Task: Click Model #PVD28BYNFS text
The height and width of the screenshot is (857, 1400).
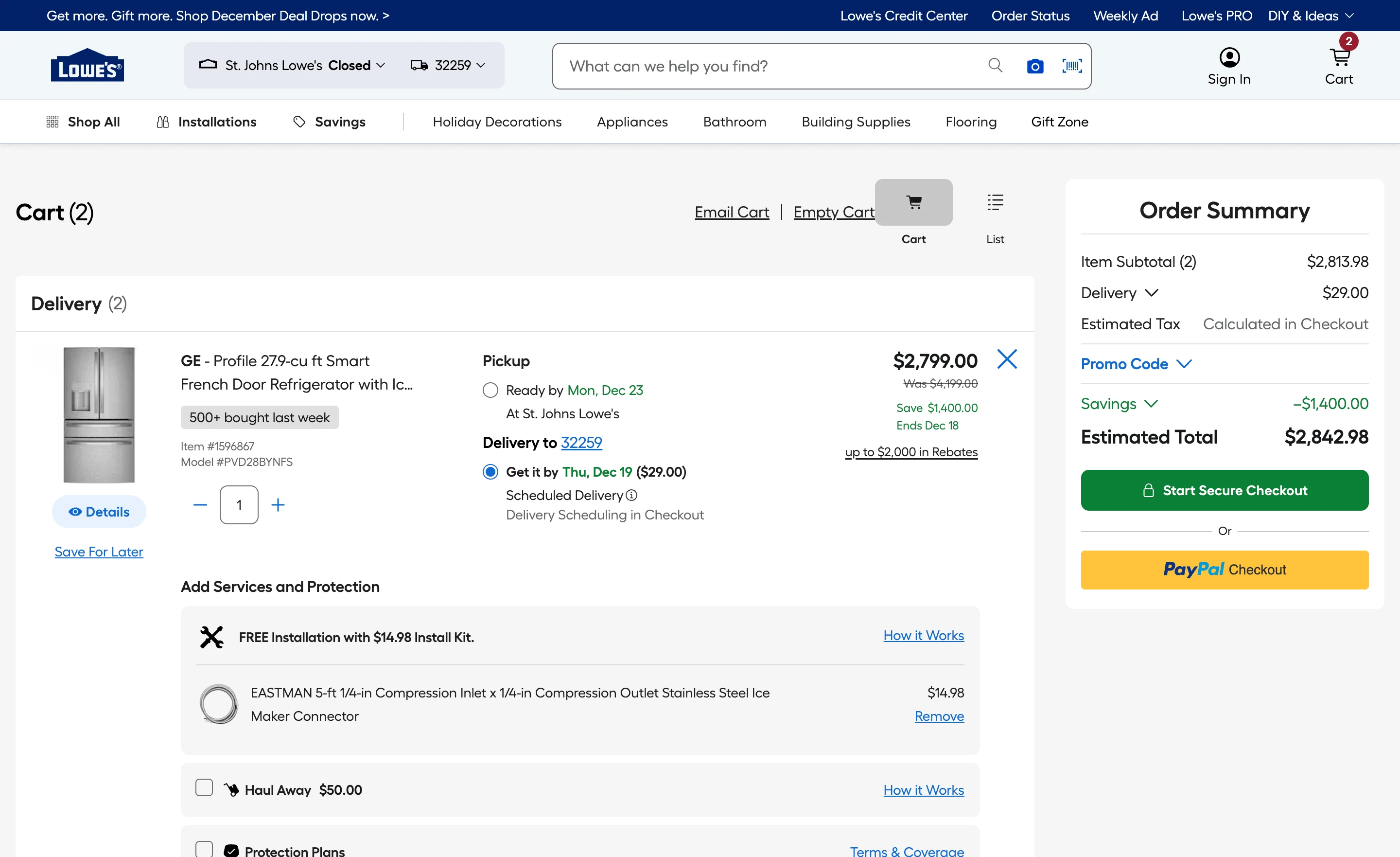Action: coord(236,462)
